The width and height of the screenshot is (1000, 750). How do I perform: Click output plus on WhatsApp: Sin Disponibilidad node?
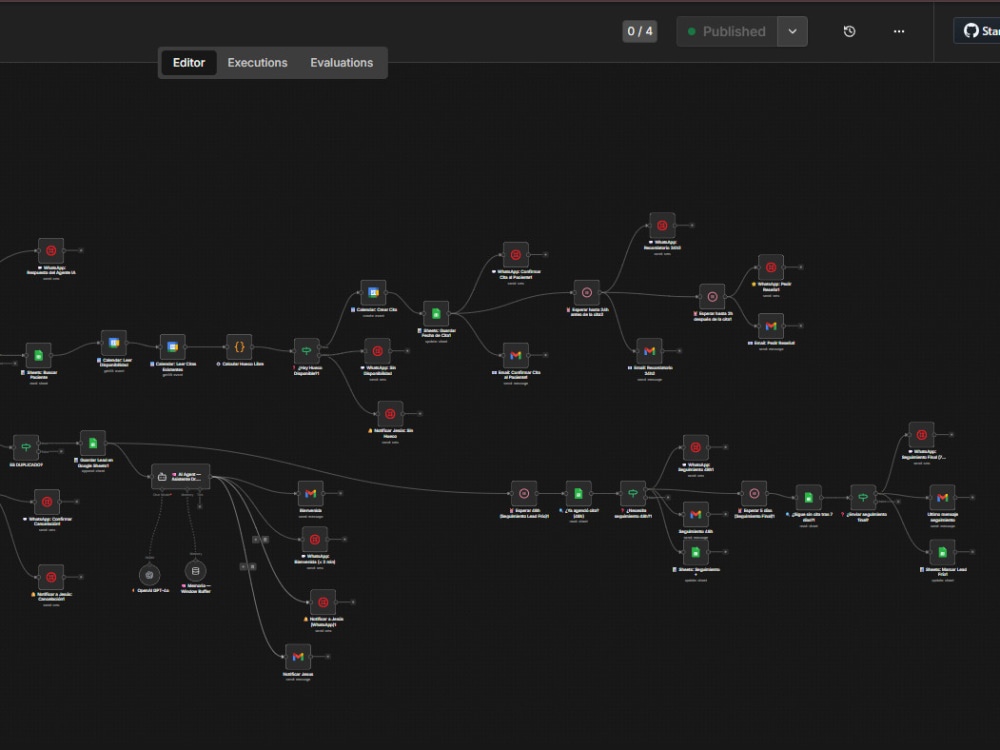[408, 351]
